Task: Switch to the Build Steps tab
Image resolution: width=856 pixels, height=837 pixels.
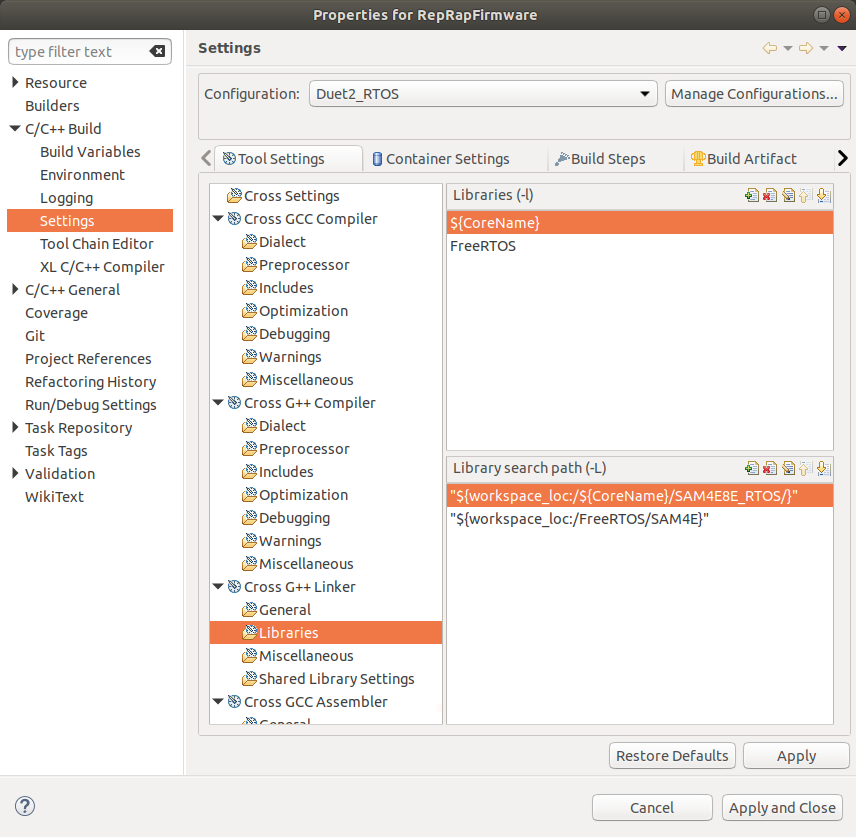Action: 607,158
